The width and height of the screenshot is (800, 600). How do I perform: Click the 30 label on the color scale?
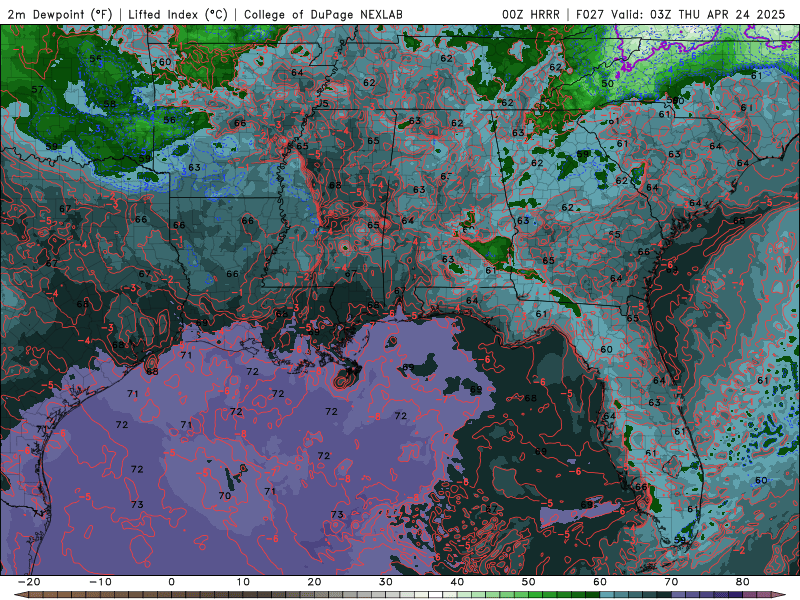click(x=386, y=582)
